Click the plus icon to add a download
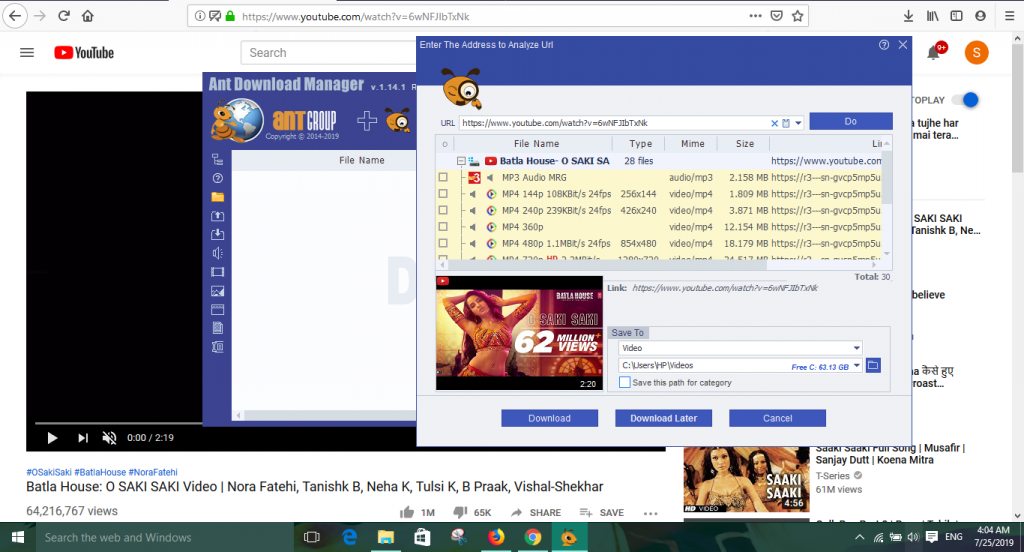Screen dimensions: 1024x552 point(367,121)
